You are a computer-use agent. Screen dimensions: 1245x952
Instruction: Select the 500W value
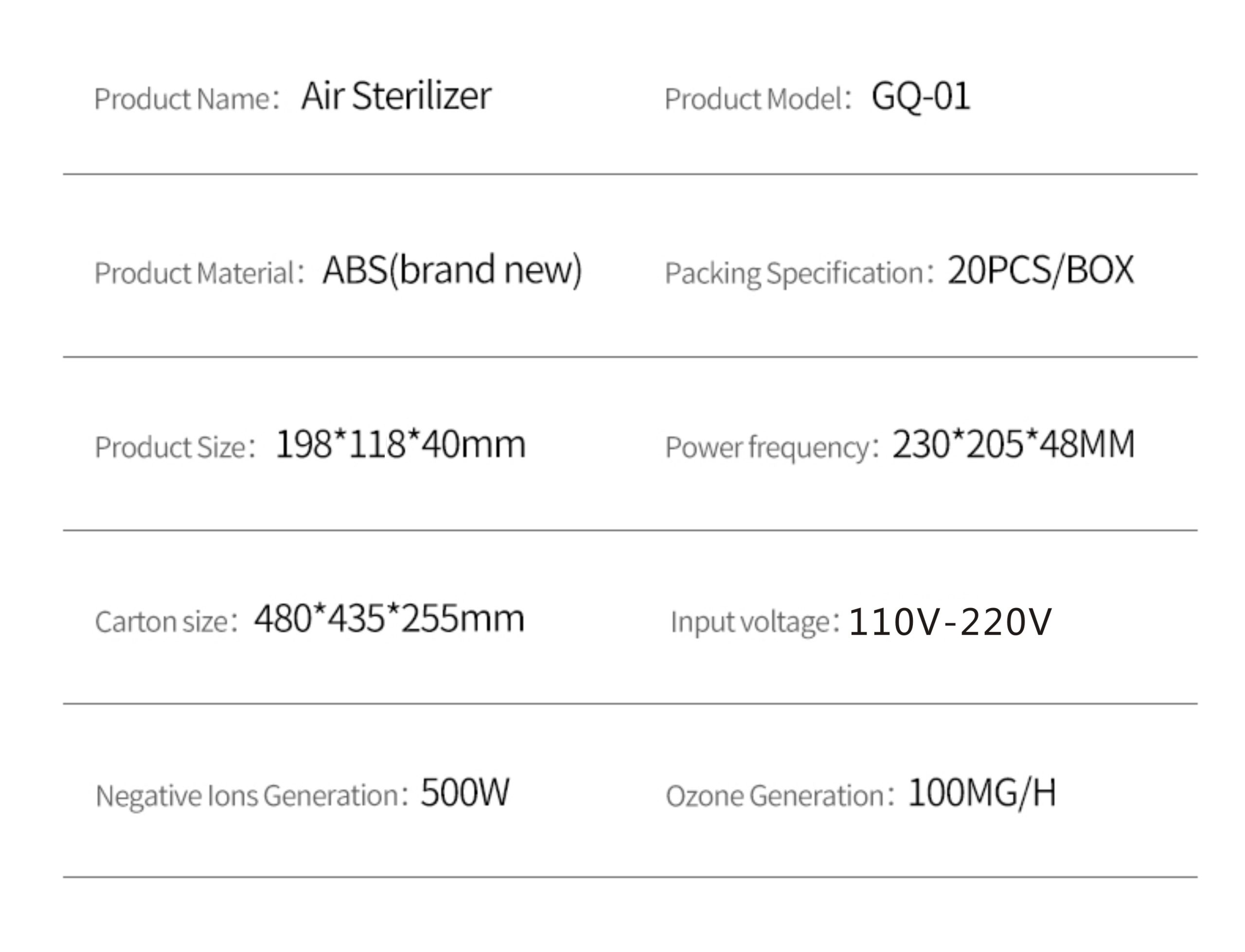pos(464,792)
